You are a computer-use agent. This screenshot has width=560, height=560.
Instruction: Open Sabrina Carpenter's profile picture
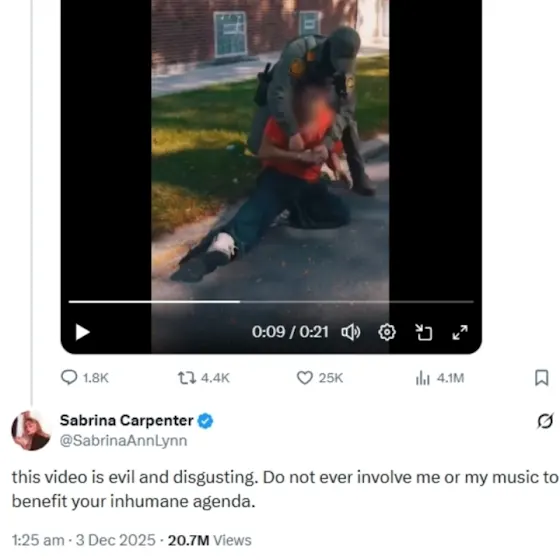coord(31,430)
